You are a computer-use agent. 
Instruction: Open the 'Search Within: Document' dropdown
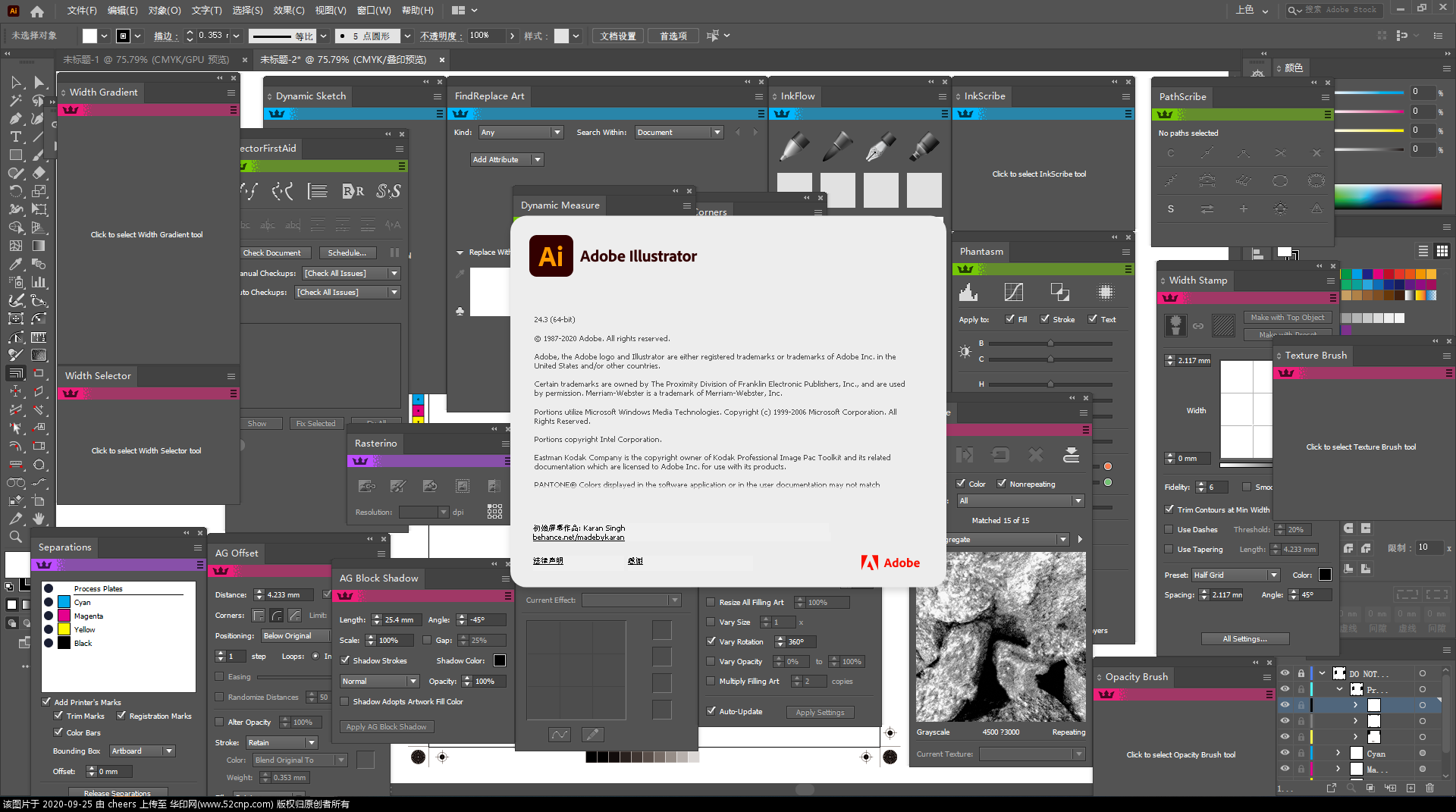coord(679,132)
